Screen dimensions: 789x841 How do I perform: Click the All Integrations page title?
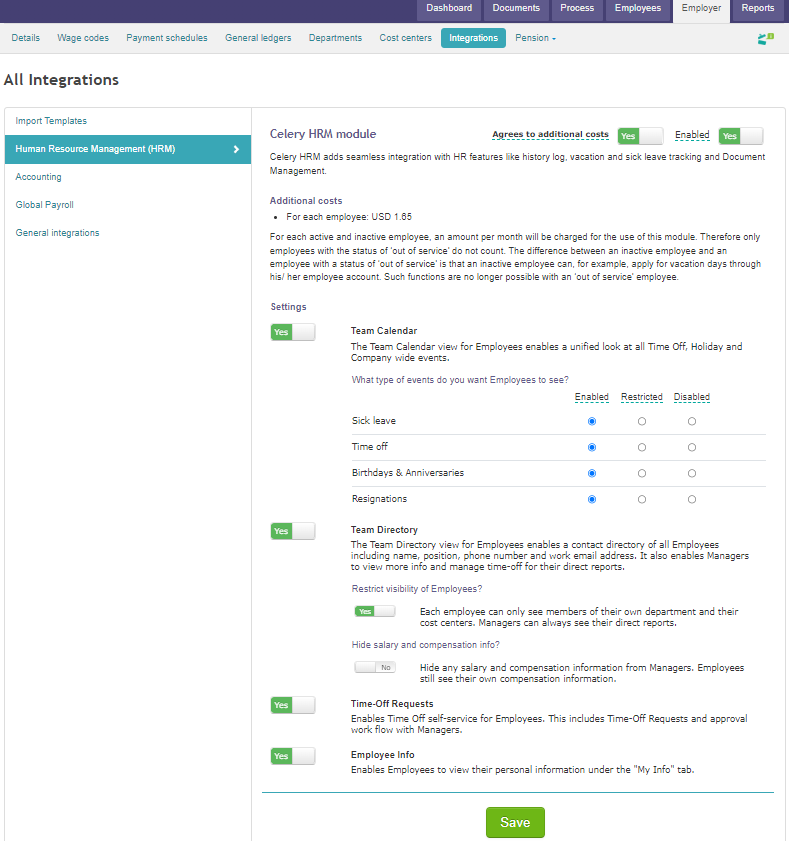pos(61,80)
